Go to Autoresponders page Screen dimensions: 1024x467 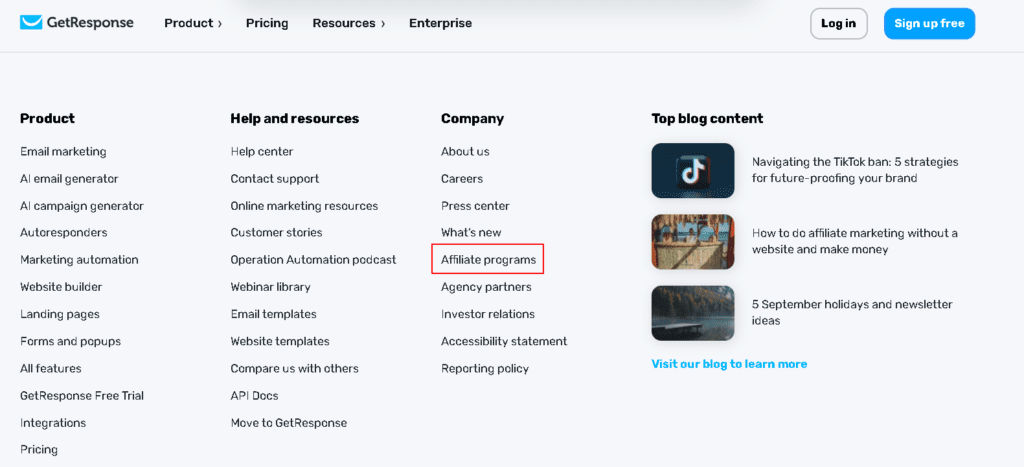[64, 233]
